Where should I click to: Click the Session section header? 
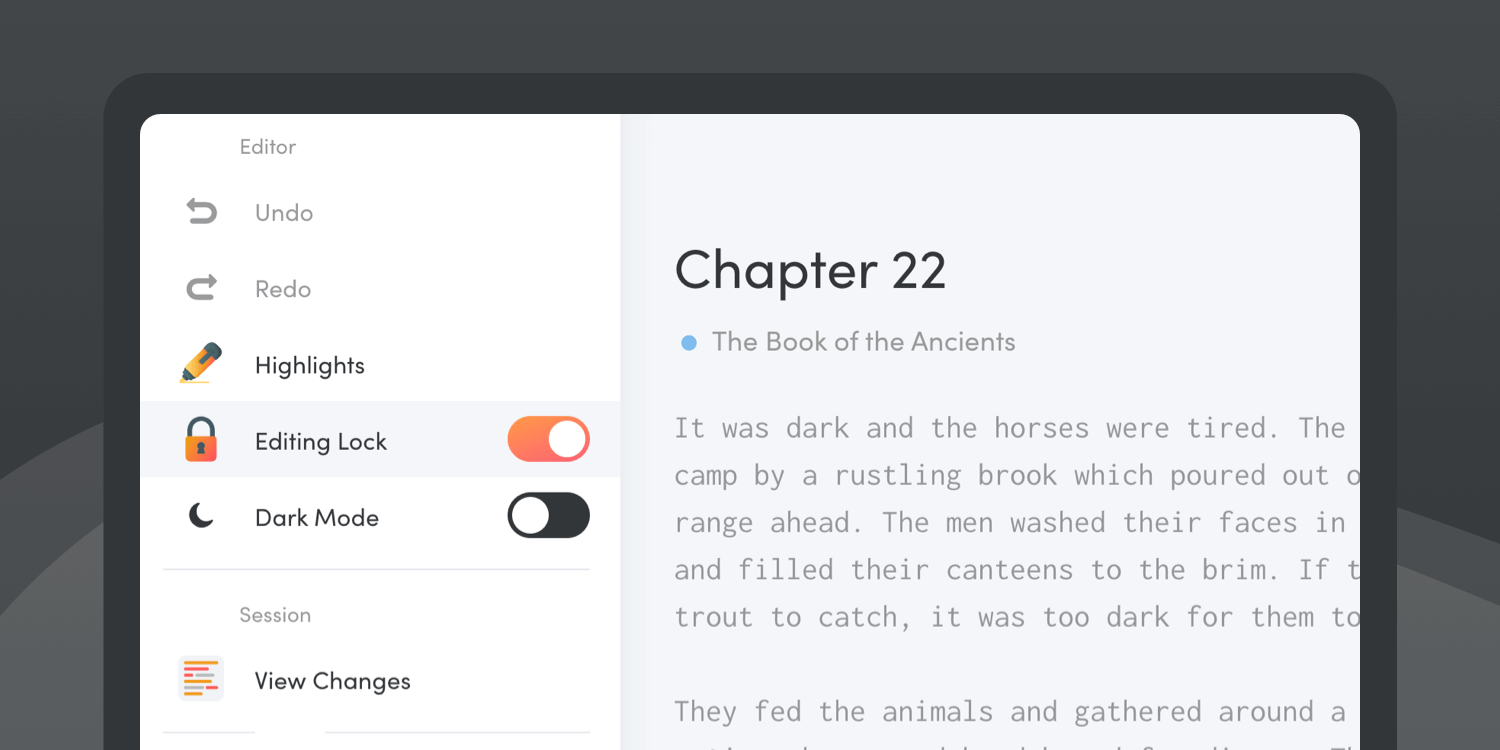275,615
